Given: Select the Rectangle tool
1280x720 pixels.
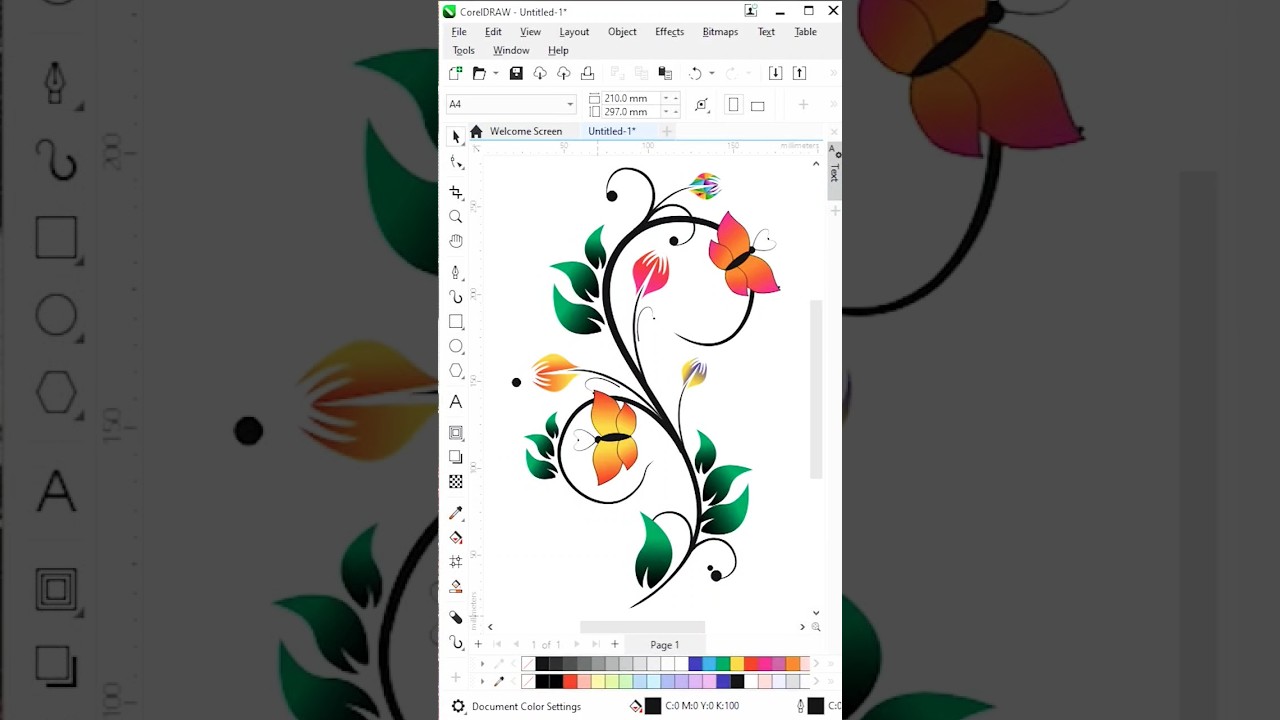Looking at the screenshot, I should pos(456,321).
